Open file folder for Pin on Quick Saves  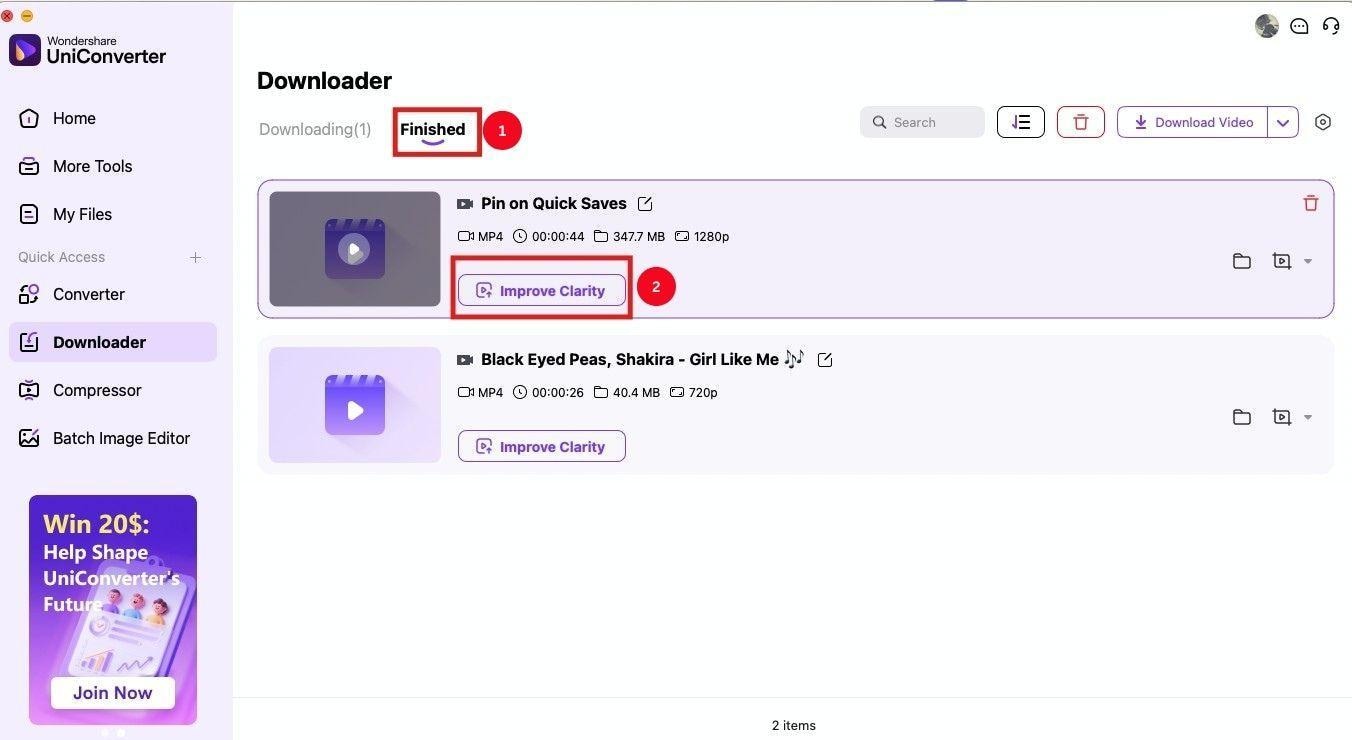[1242, 261]
